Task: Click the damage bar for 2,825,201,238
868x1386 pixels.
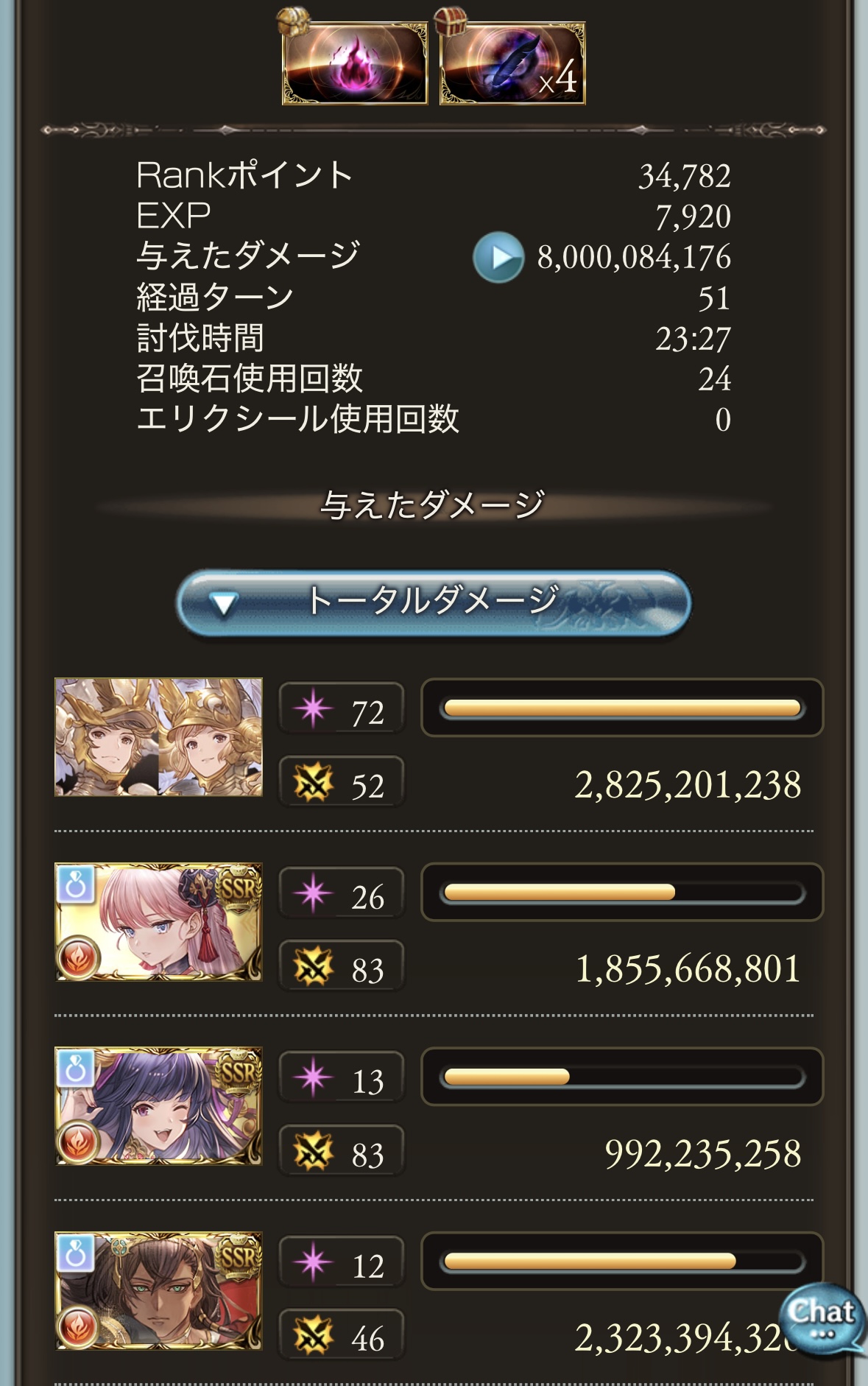Action: click(621, 708)
